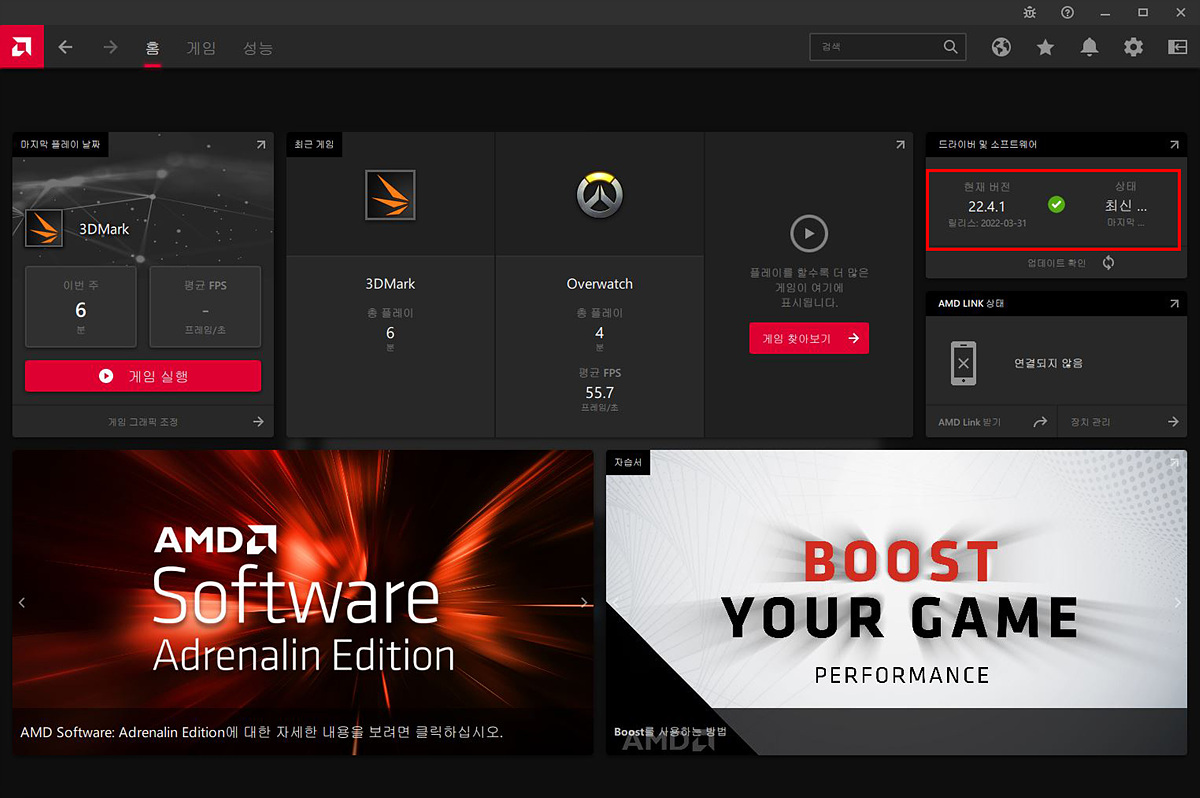Click the 평균 FPS tile in last played
This screenshot has width=1200, height=798.
(205, 306)
